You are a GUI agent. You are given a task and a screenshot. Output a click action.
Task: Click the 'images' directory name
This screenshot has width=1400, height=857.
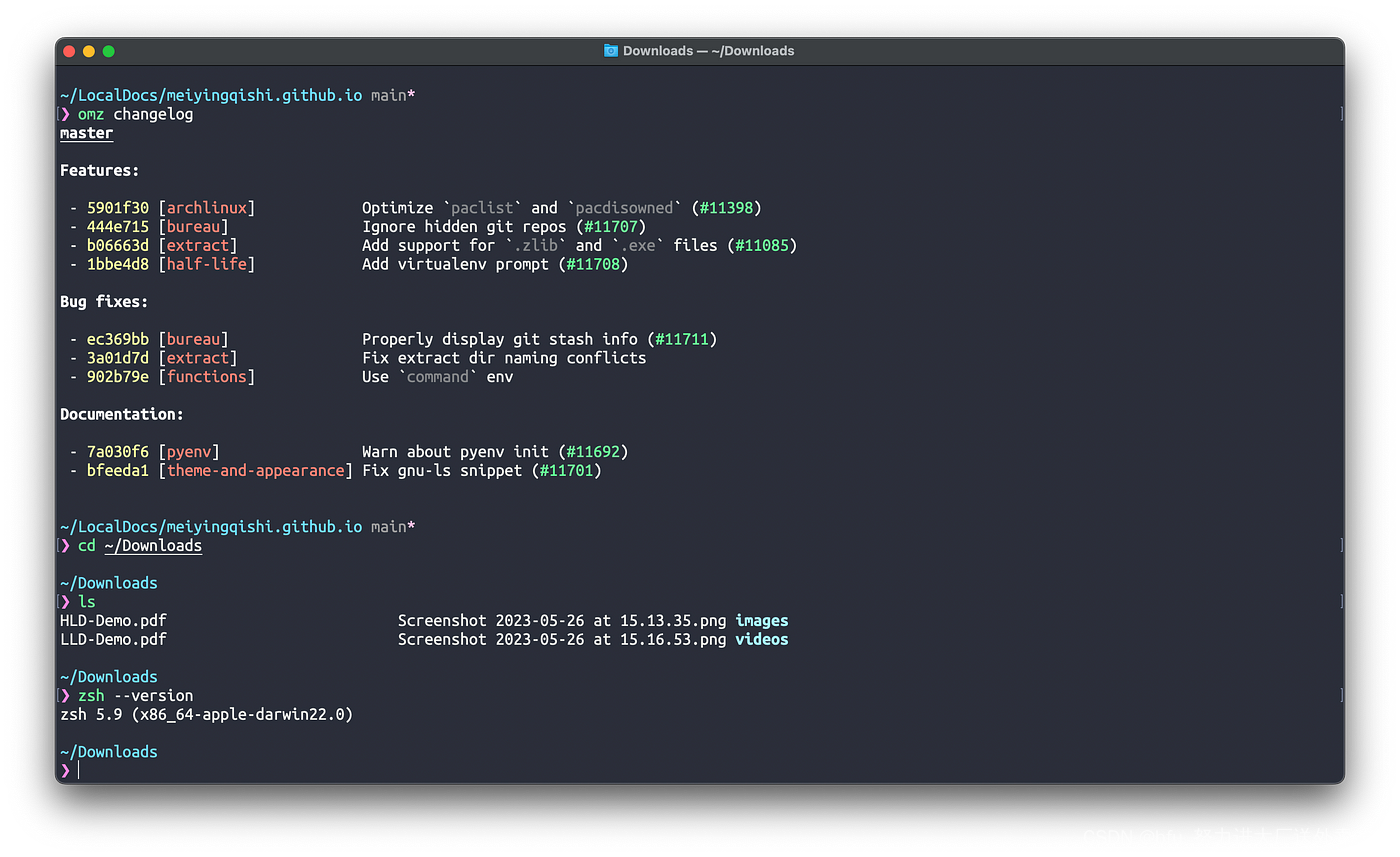[762, 621]
